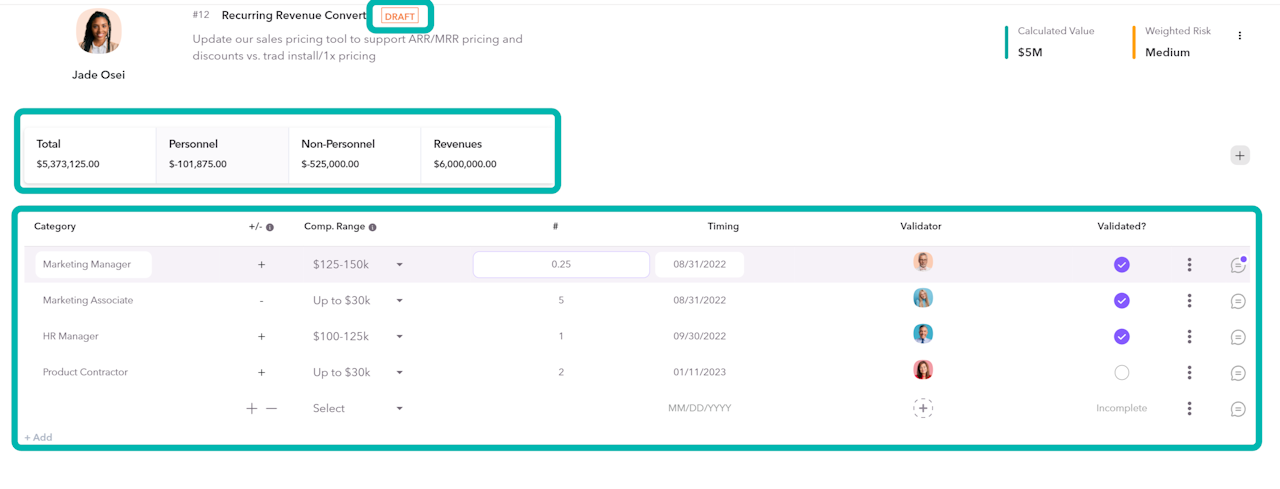Mark Product Contractor as validated

click(1122, 373)
